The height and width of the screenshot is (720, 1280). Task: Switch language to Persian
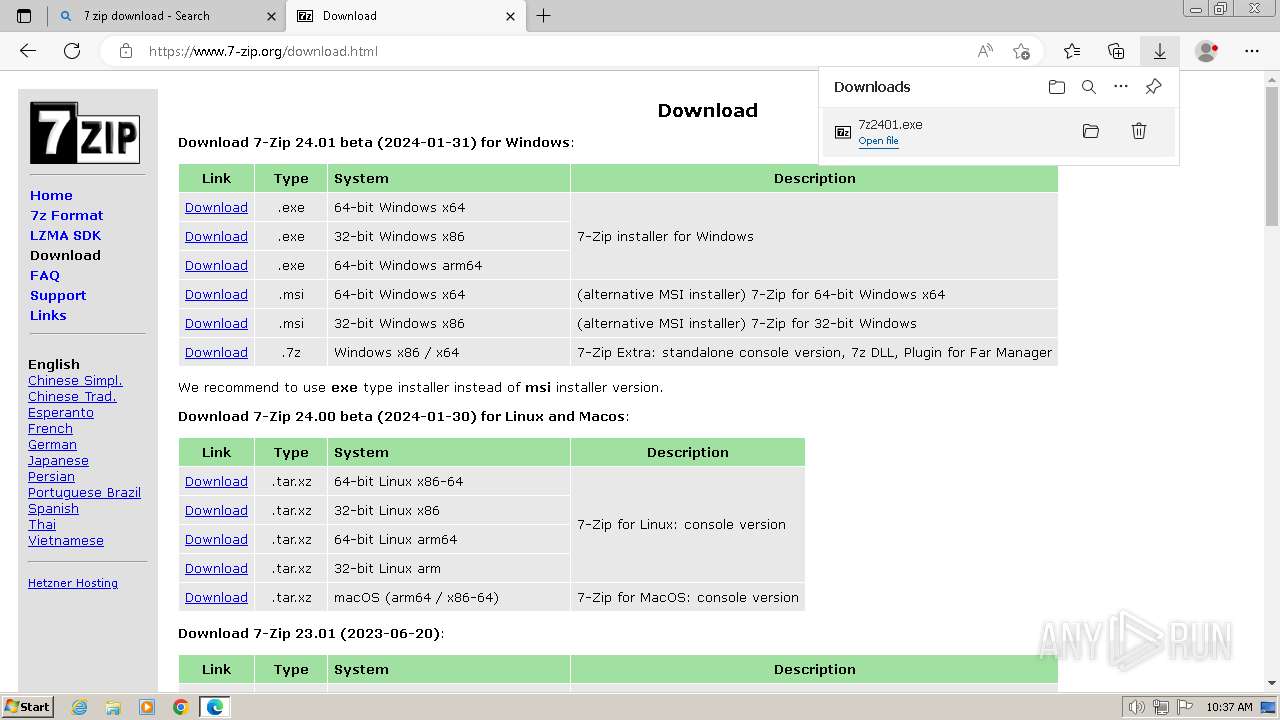point(51,476)
